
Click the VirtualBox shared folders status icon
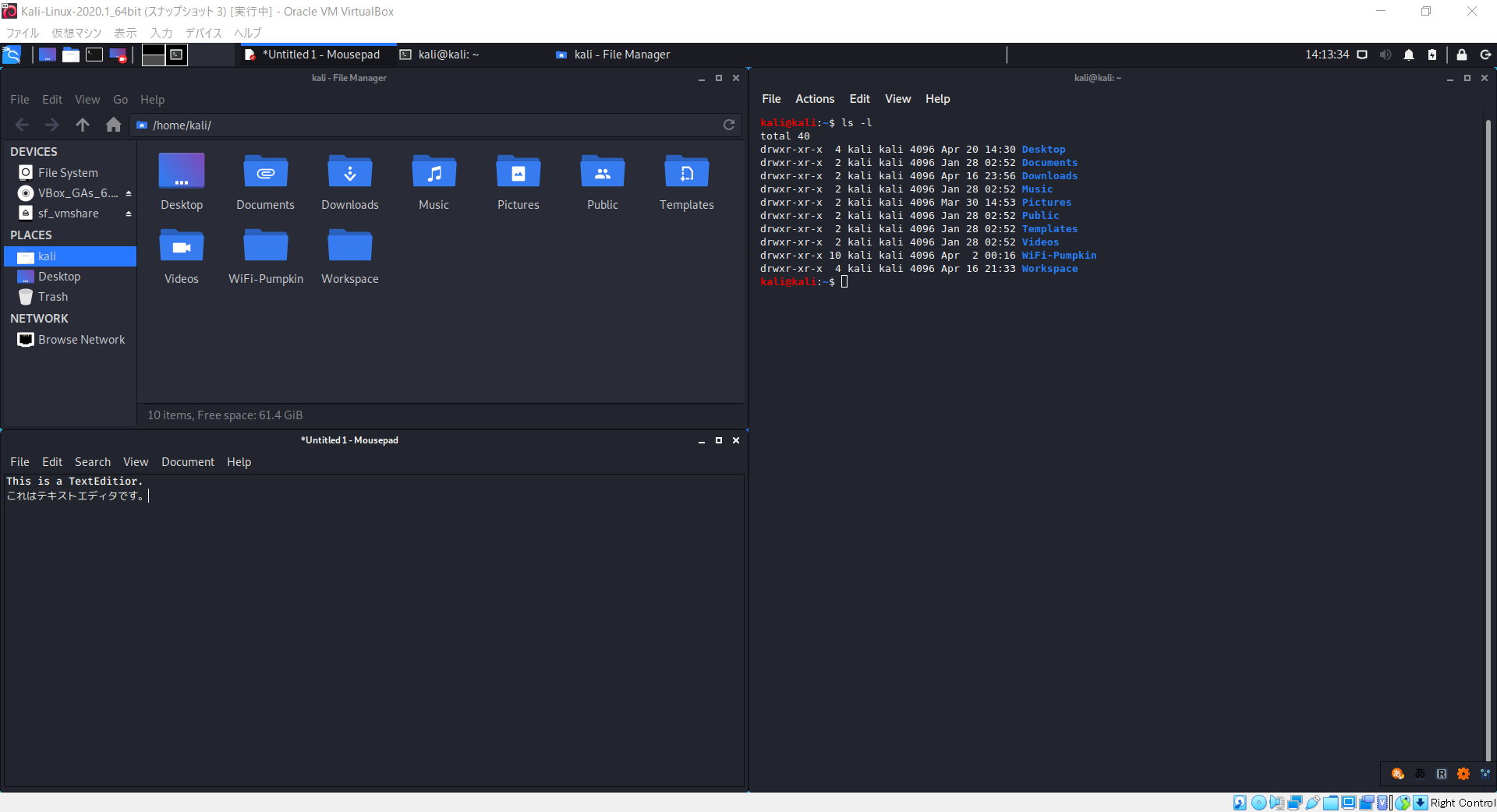pos(1330,803)
